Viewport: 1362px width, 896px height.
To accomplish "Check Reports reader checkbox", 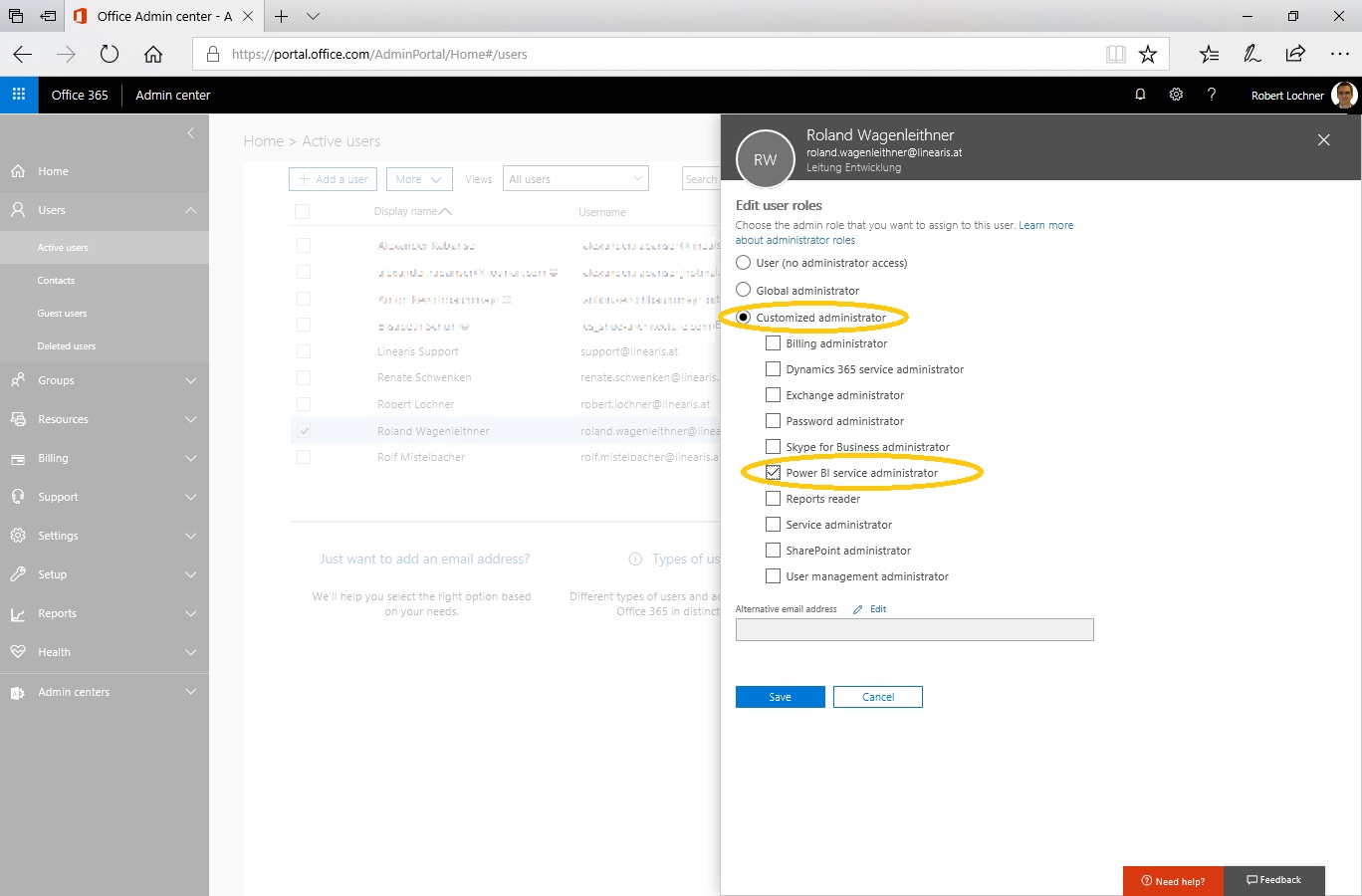I will 773,499.
